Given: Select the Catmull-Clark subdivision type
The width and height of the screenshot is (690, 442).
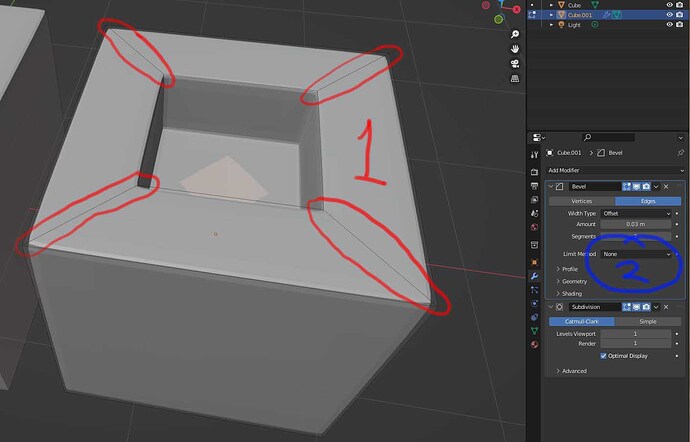Looking at the screenshot, I should coord(582,322).
